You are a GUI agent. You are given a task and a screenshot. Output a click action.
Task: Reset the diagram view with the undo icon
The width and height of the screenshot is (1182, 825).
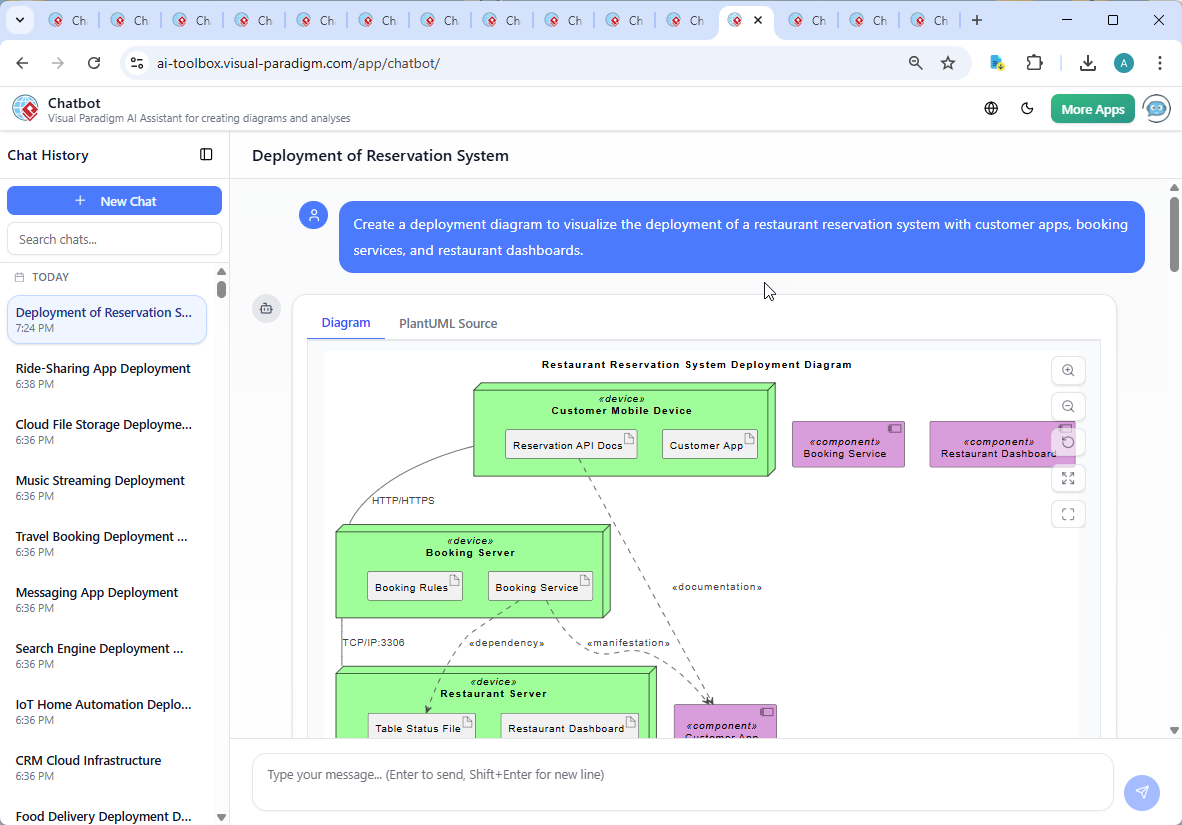(1068, 441)
